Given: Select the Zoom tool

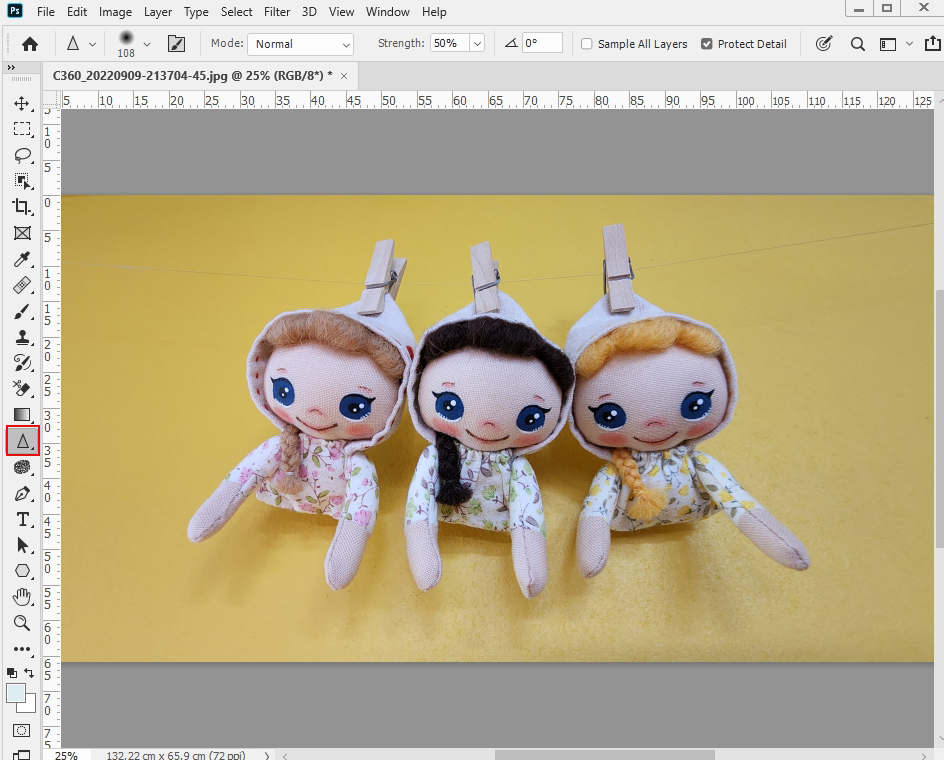Looking at the screenshot, I should coord(22,623).
